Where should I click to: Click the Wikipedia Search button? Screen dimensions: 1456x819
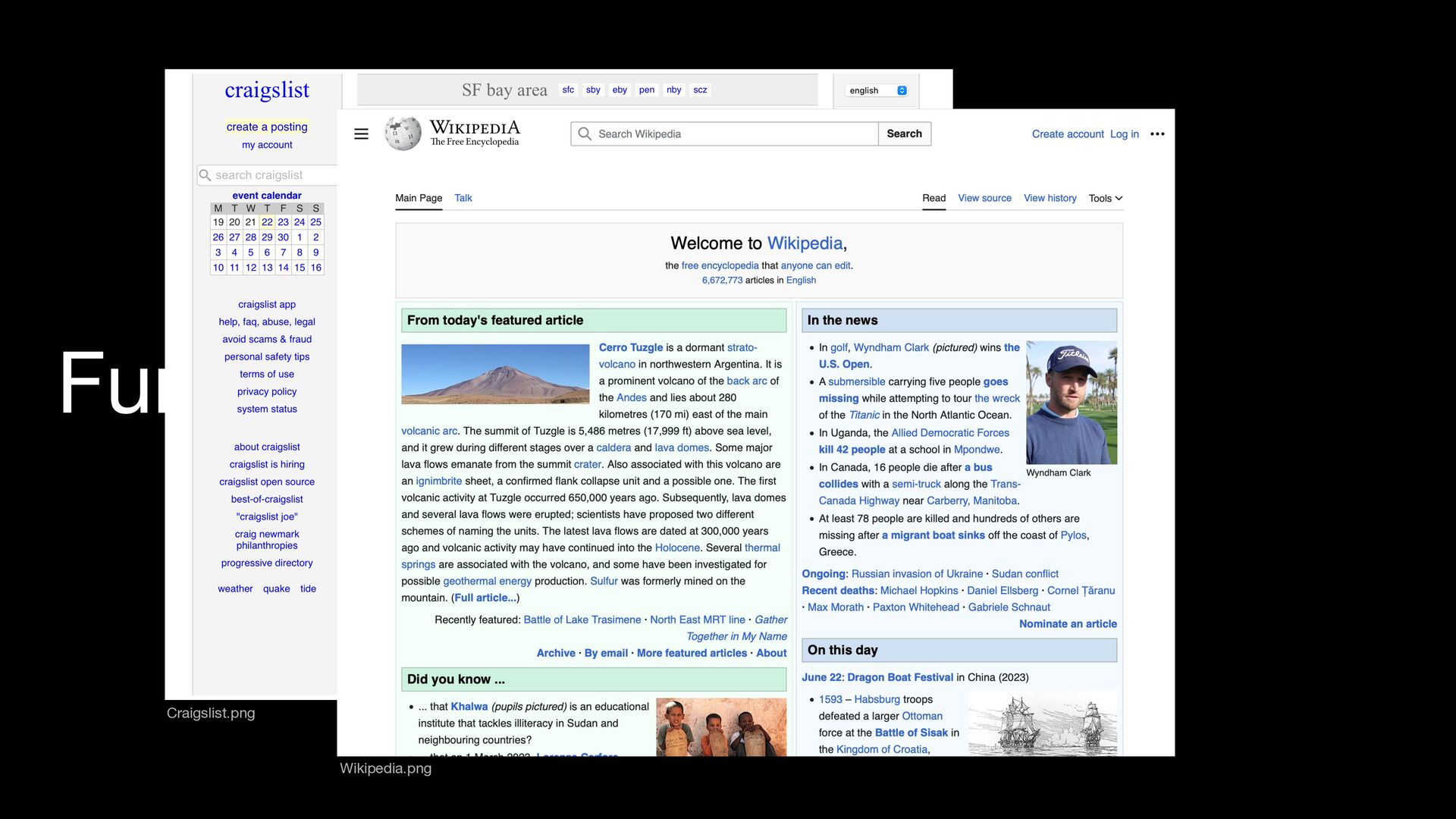tap(905, 134)
